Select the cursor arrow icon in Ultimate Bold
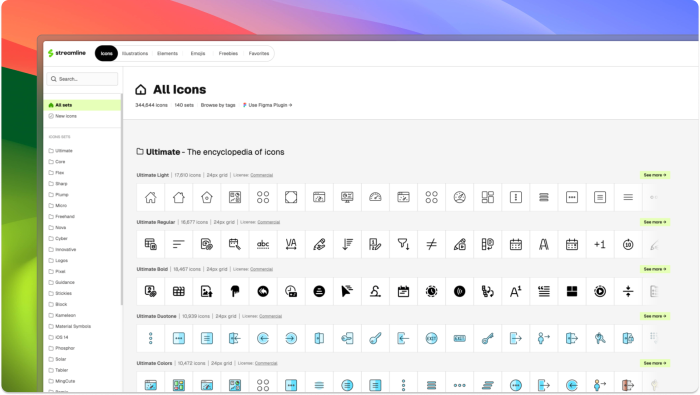Screen dimensions: 700x395 click(x=347, y=291)
